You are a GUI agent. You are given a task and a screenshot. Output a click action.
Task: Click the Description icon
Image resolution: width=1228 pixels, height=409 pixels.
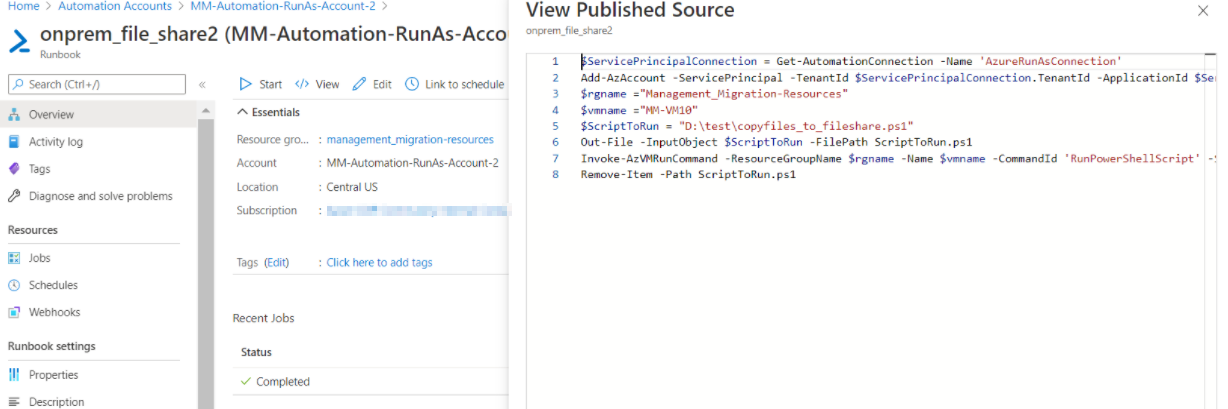tap(15, 402)
